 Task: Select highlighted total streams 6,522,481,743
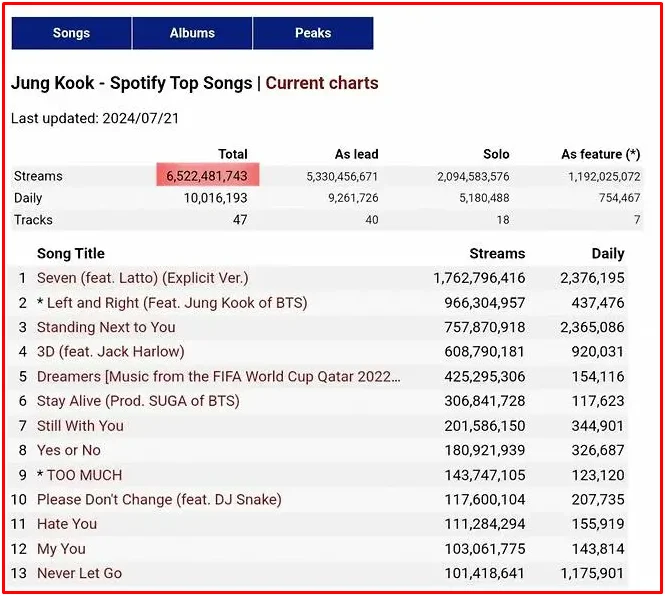(x=208, y=175)
